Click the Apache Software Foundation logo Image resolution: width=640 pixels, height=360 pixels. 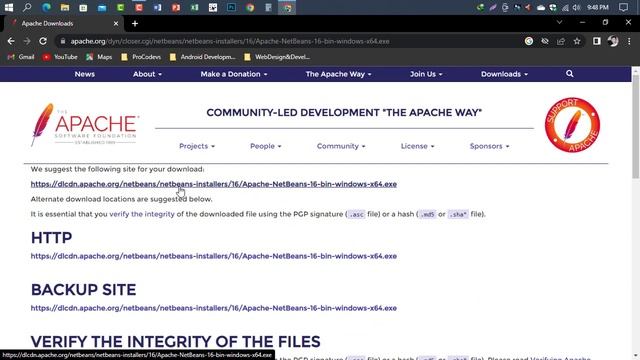[85, 124]
